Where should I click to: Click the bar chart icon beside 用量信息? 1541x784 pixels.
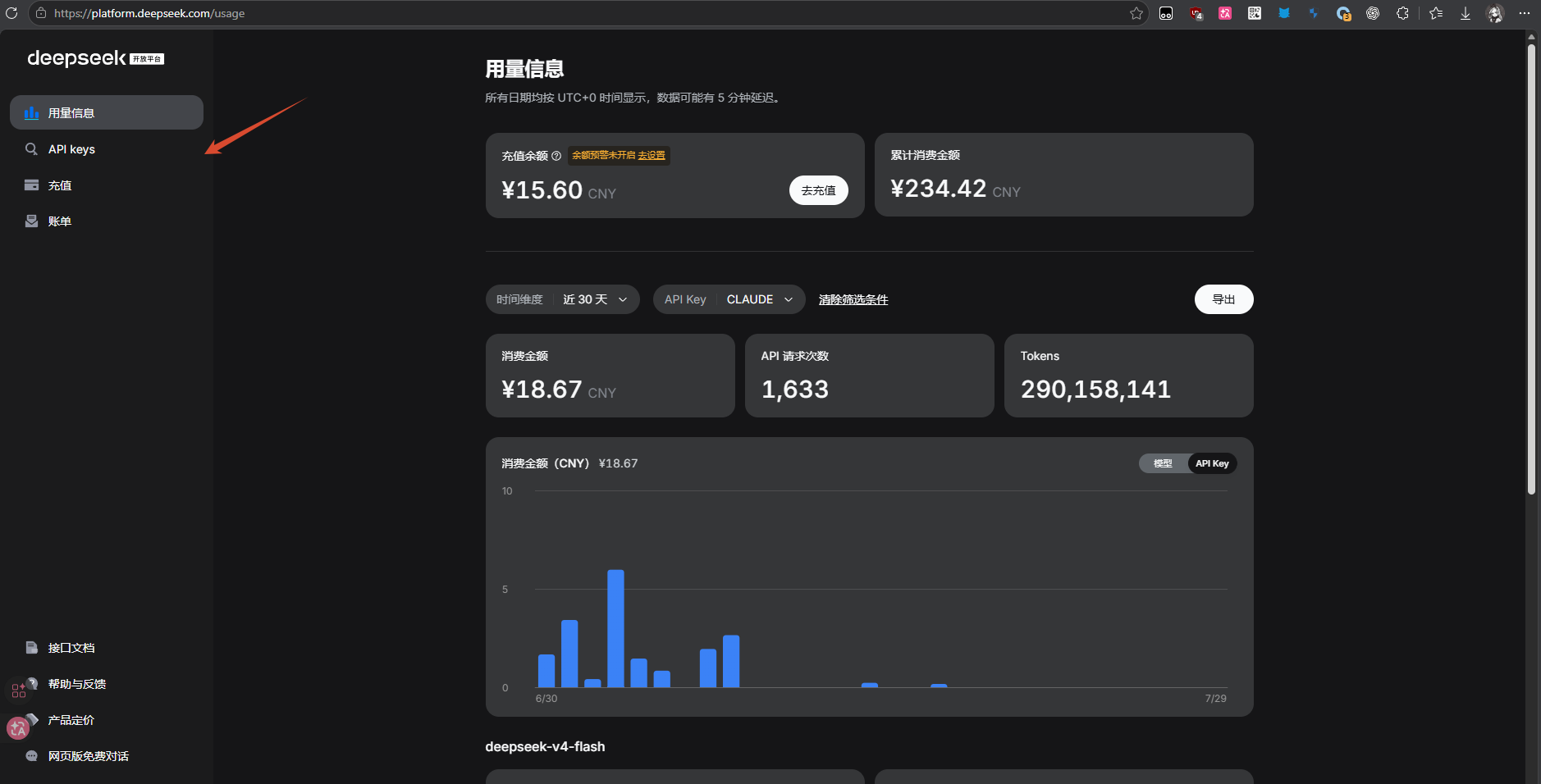[x=31, y=113]
